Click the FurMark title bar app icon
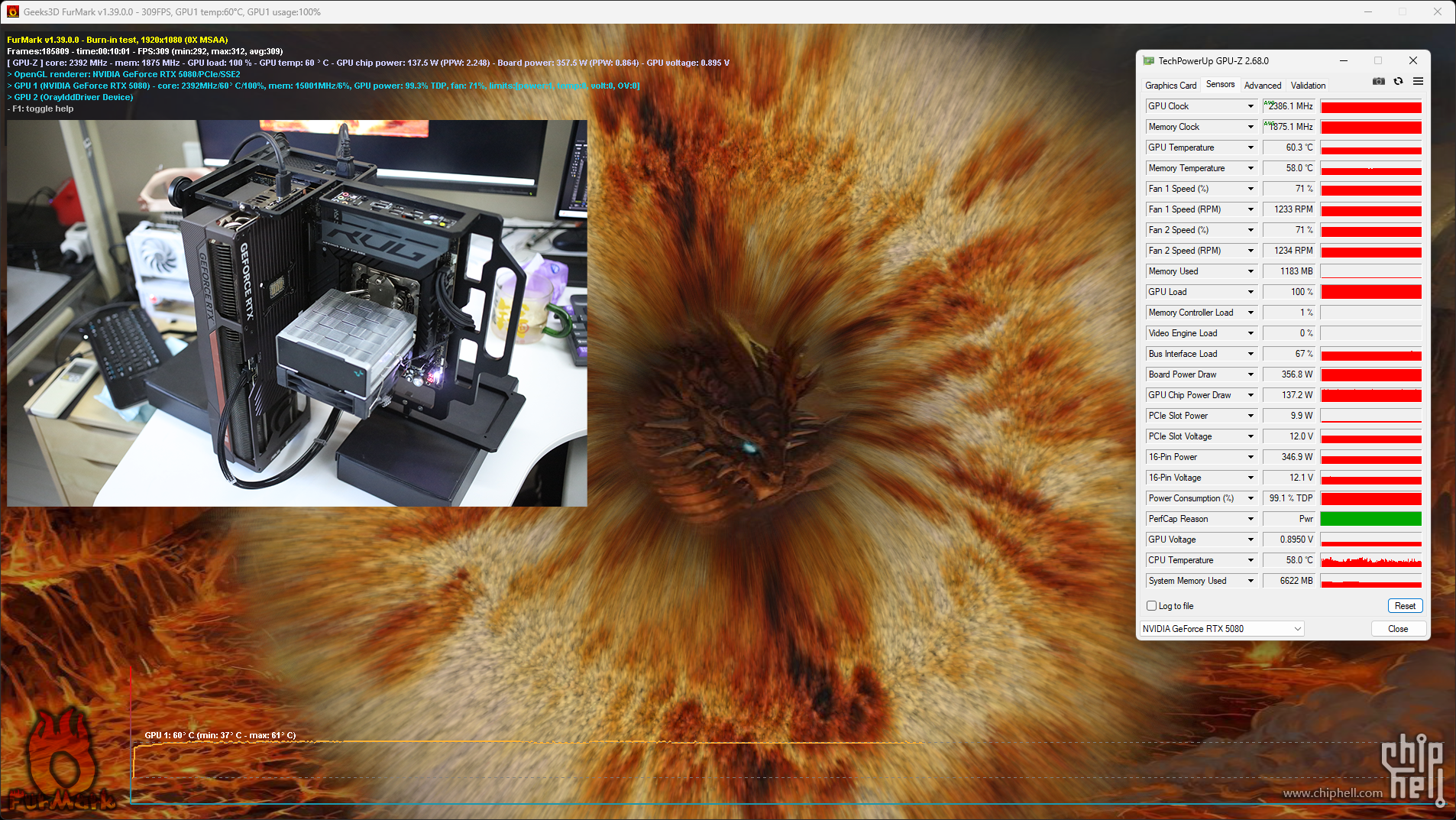 click(x=12, y=11)
